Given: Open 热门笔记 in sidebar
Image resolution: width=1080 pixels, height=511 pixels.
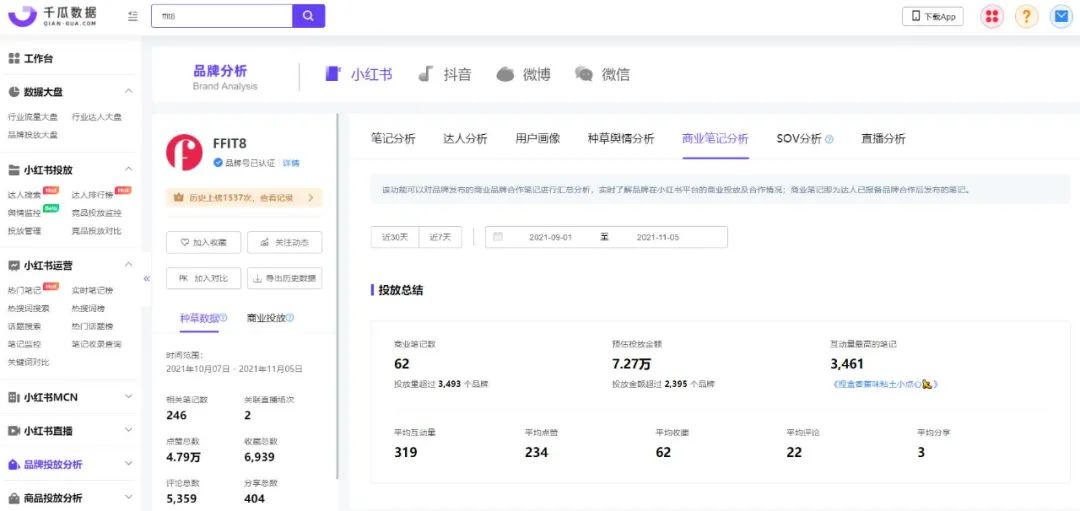Looking at the screenshot, I should coord(25,291).
